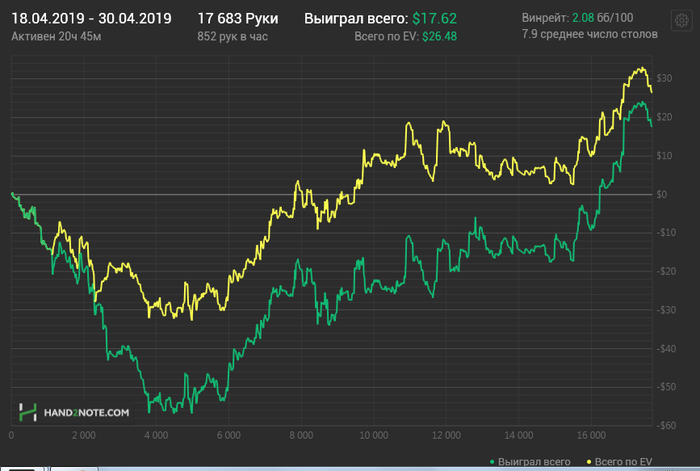Screen dimensions: 700x471
Task: Click the 'Выиграл всего:' header label
Action: click(x=356, y=18)
